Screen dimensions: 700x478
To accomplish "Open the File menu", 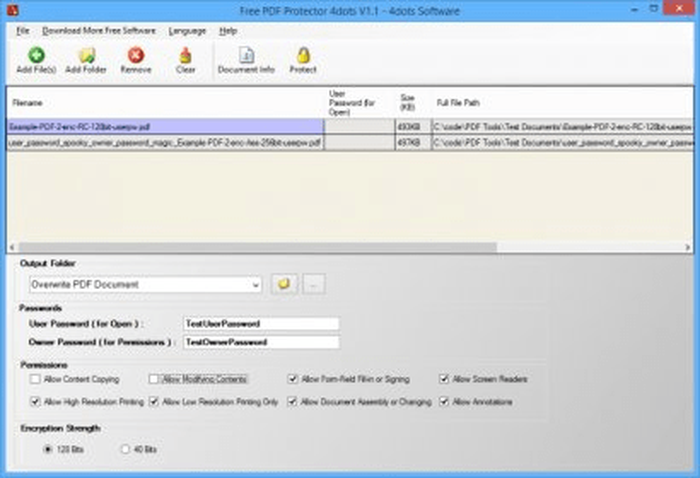I will (23, 31).
